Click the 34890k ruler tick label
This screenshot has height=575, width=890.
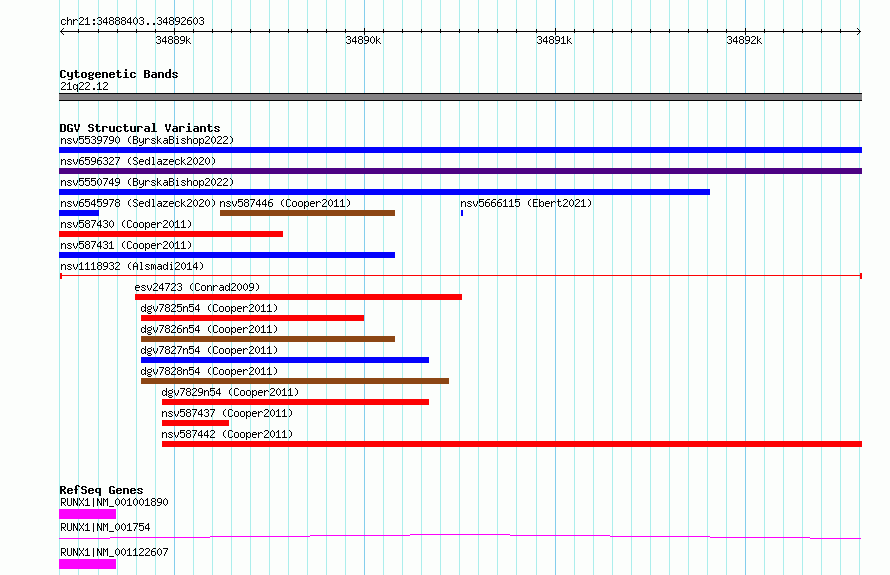363,40
